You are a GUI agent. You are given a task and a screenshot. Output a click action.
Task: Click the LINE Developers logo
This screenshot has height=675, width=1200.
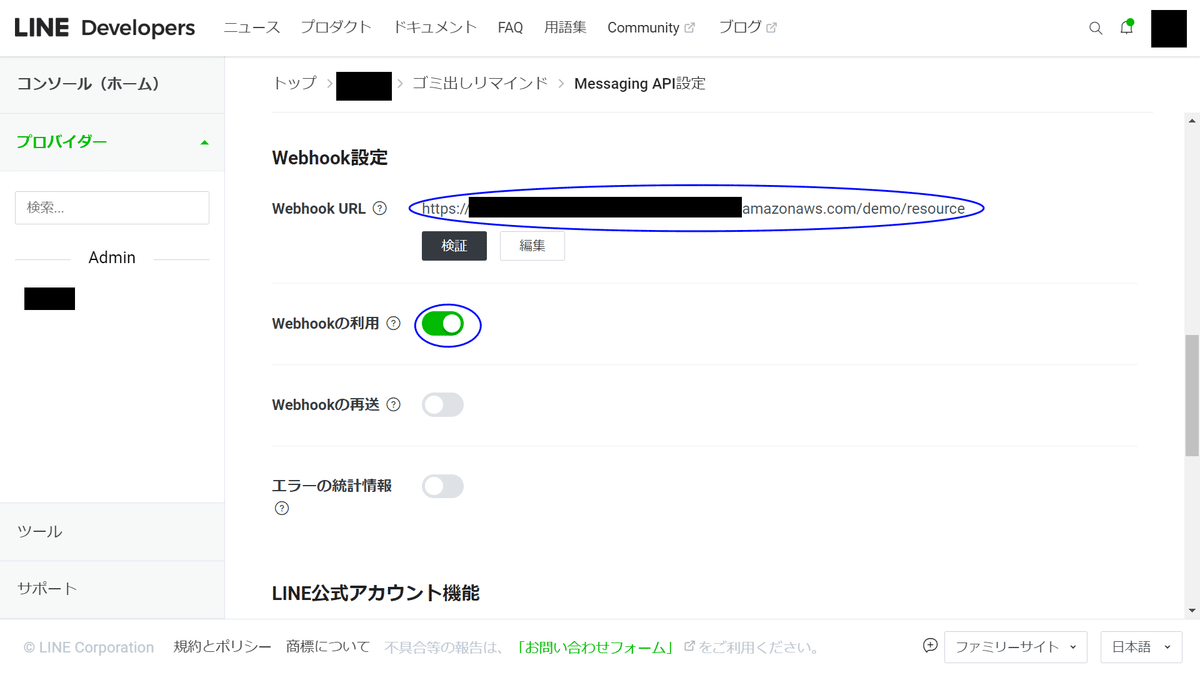(104, 27)
